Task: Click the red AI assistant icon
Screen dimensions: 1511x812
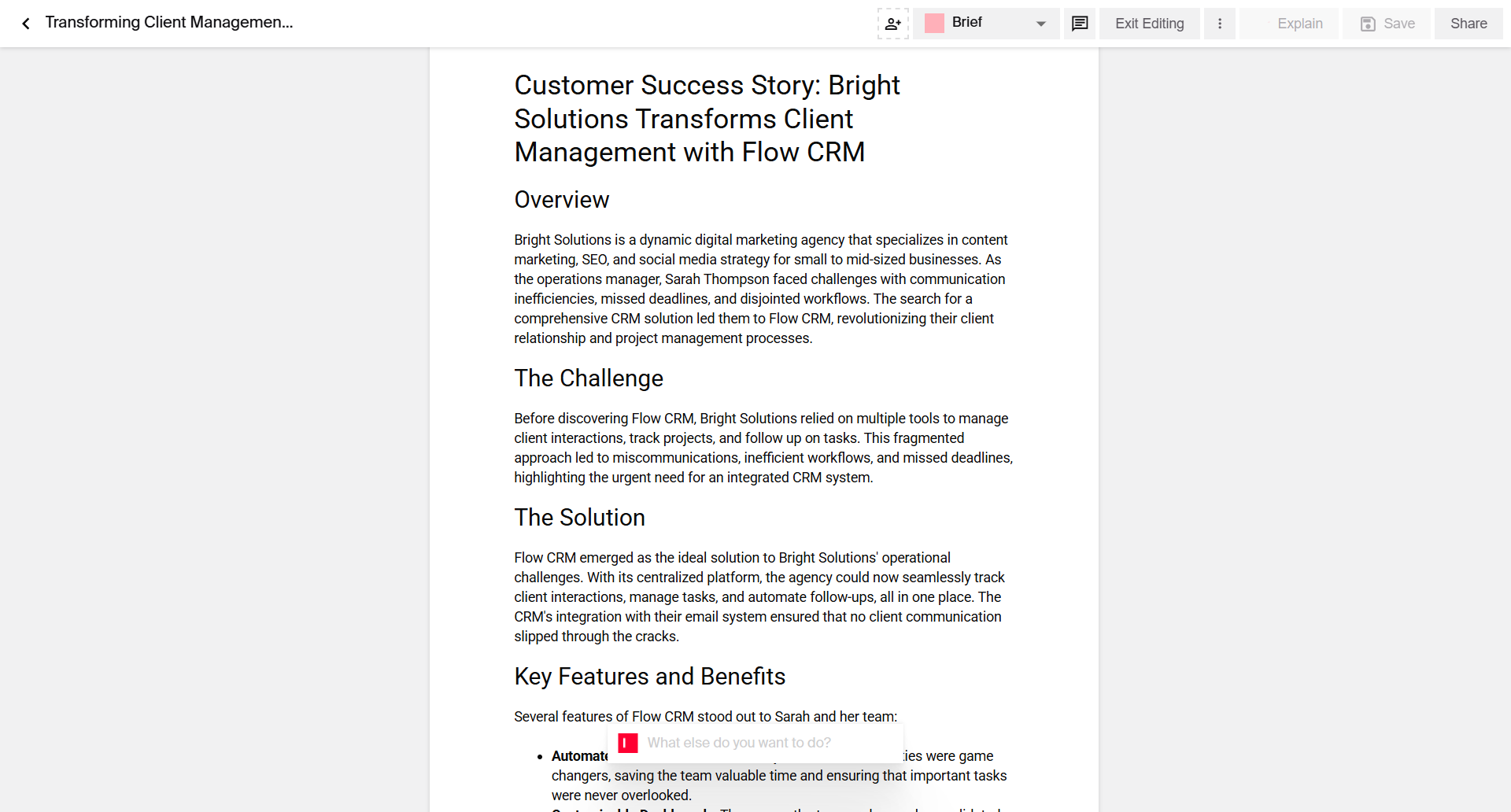Action: (x=627, y=742)
